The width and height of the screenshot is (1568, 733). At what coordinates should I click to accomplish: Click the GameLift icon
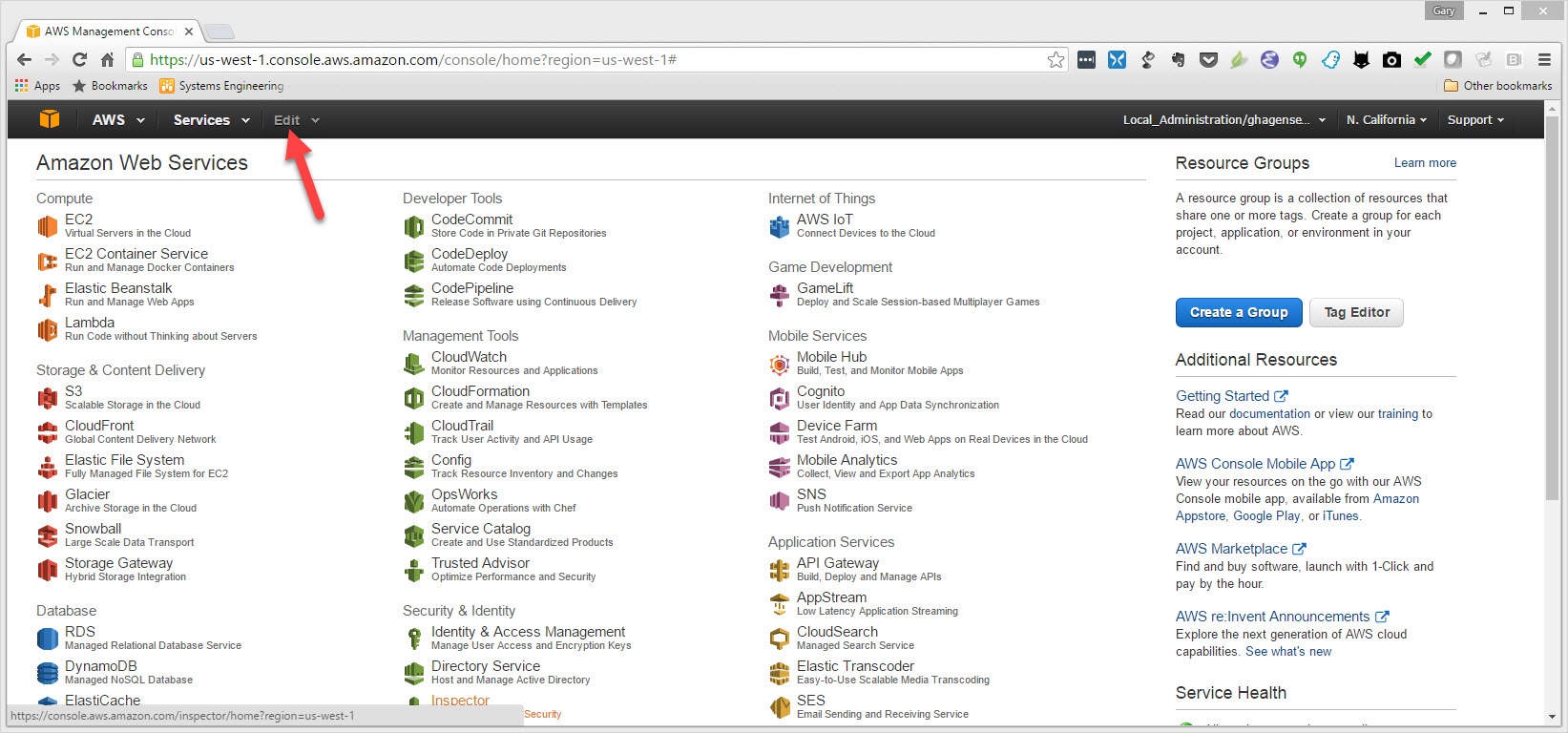coord(780,295)
